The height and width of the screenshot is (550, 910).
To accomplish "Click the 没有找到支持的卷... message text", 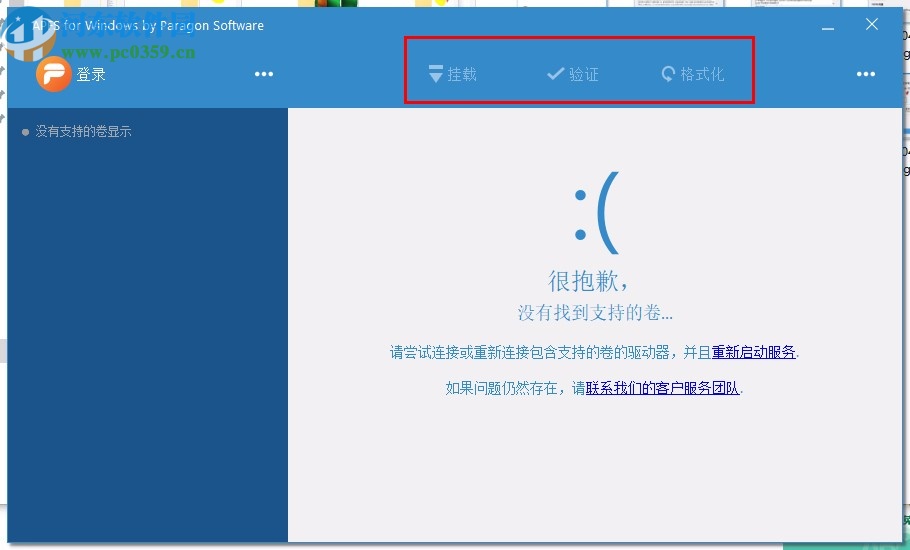I will coord(595,313).
